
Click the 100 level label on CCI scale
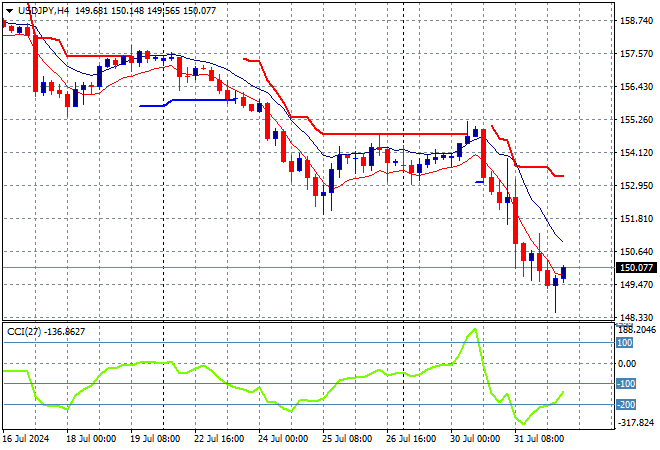(x=627, y=343)
